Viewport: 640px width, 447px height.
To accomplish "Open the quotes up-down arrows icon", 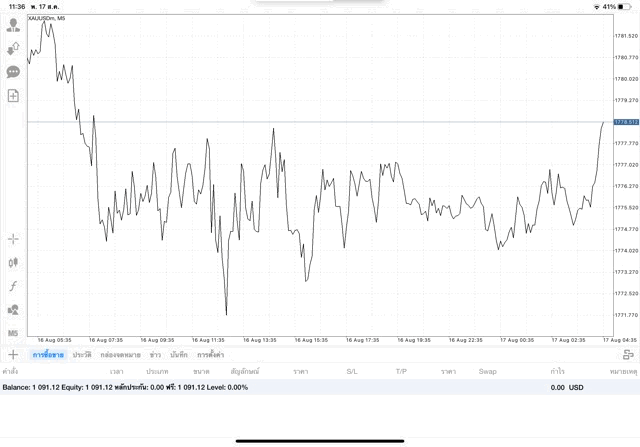I will (13, 49).
